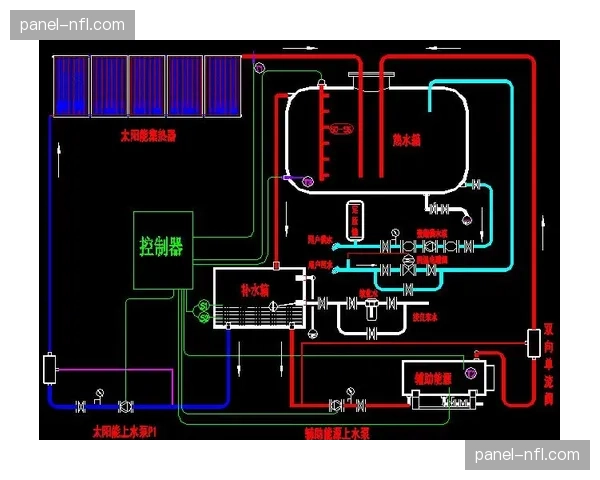Click the top-left panel-nfl.com watermark
The width and height of the screenshot is (600, 480).
pos(71,23)
